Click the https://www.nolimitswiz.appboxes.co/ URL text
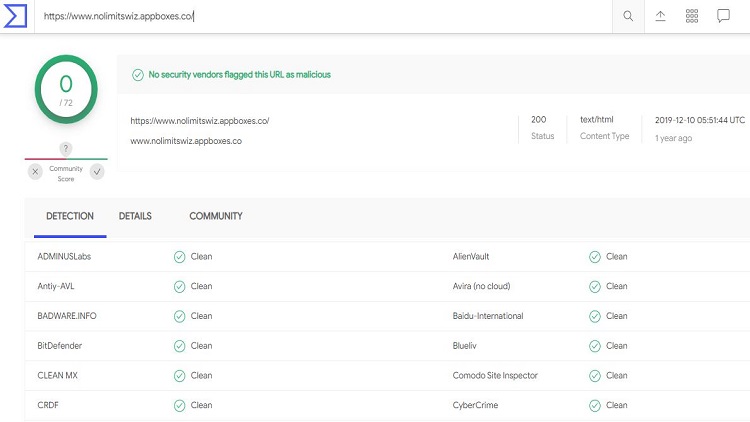The image size is (750, 422). [200, 121]
